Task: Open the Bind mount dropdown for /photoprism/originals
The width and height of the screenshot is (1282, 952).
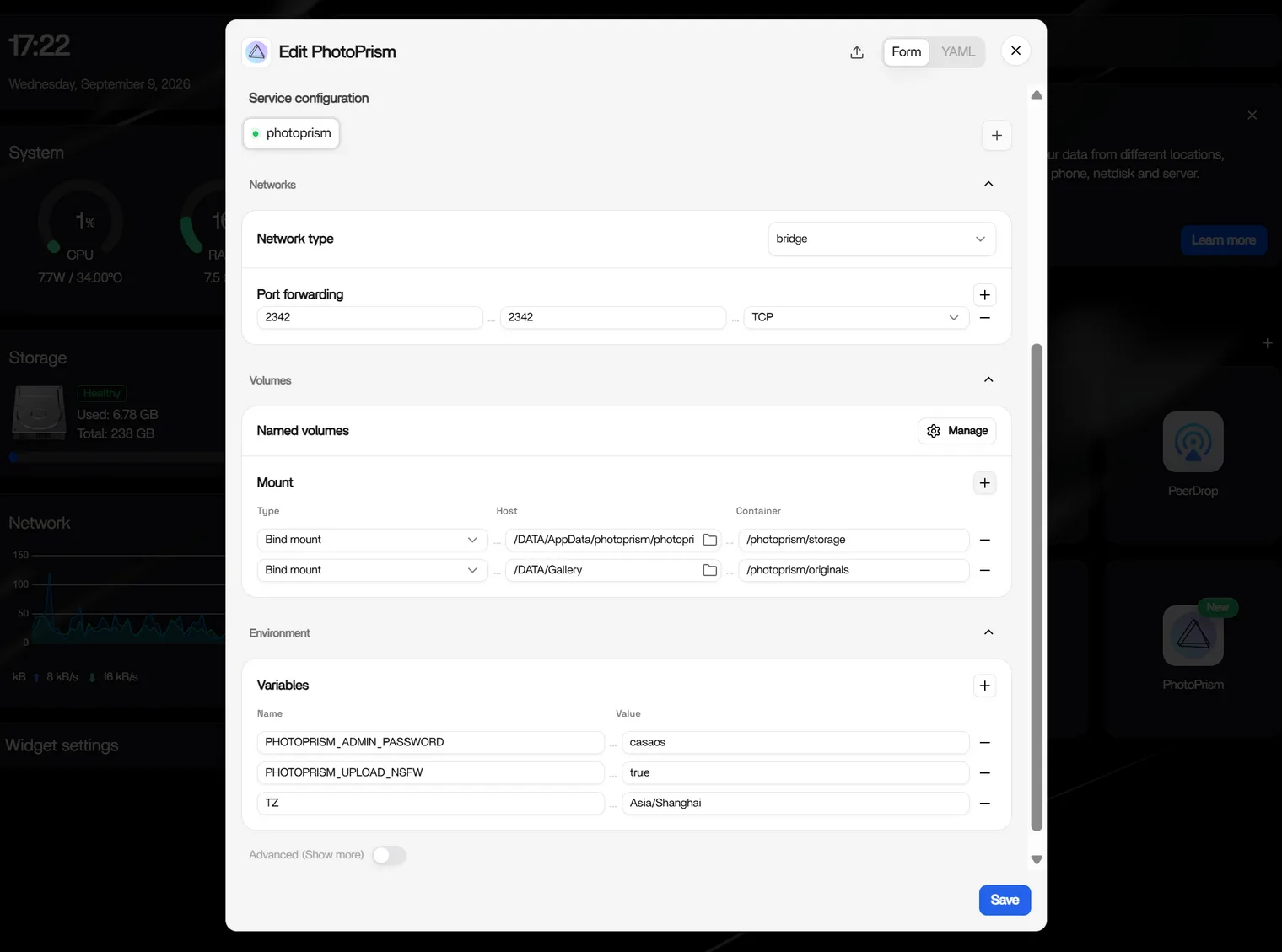Action: 372,570
